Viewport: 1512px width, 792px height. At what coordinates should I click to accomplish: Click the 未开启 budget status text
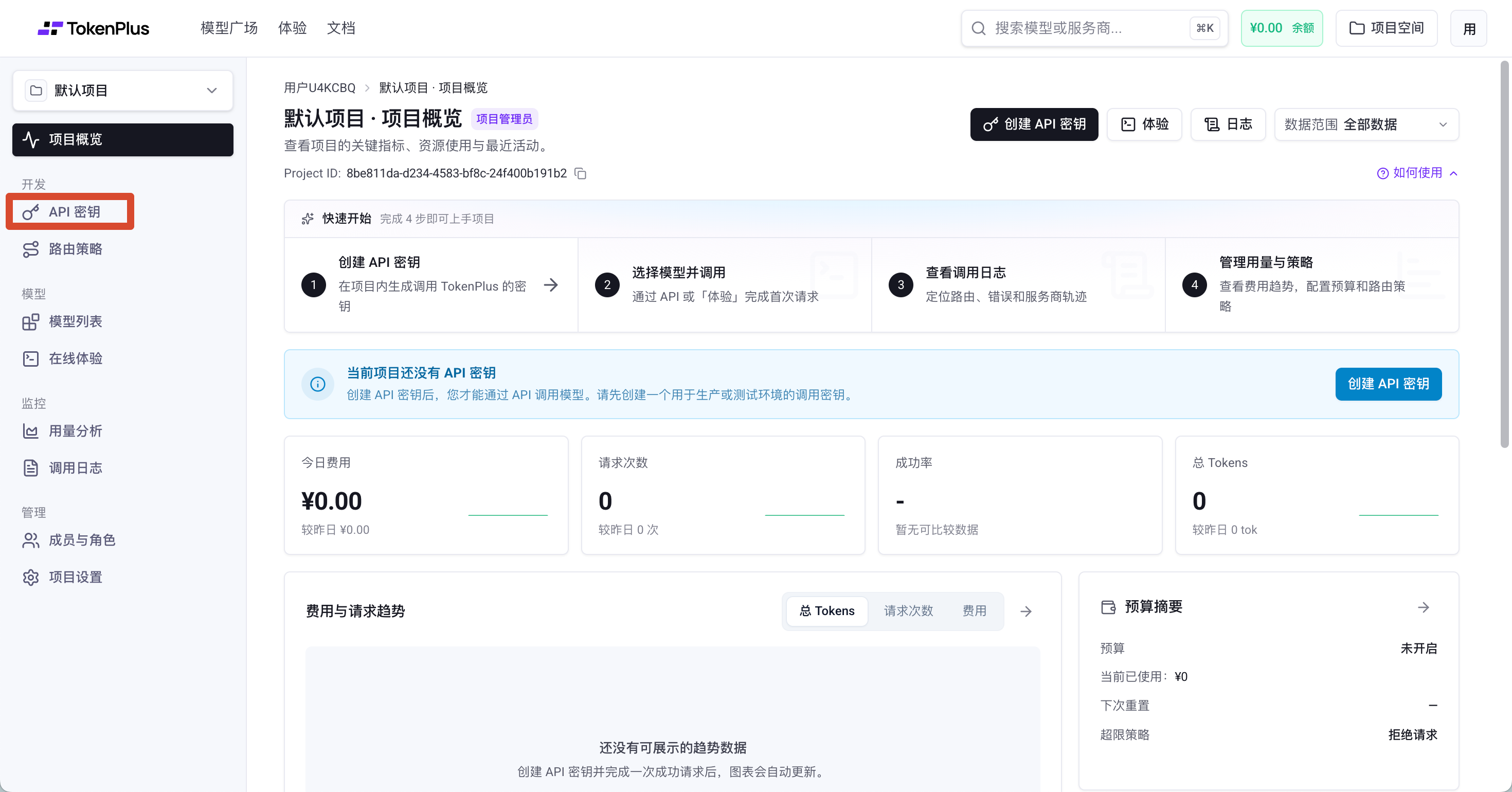click(1419, 648)
